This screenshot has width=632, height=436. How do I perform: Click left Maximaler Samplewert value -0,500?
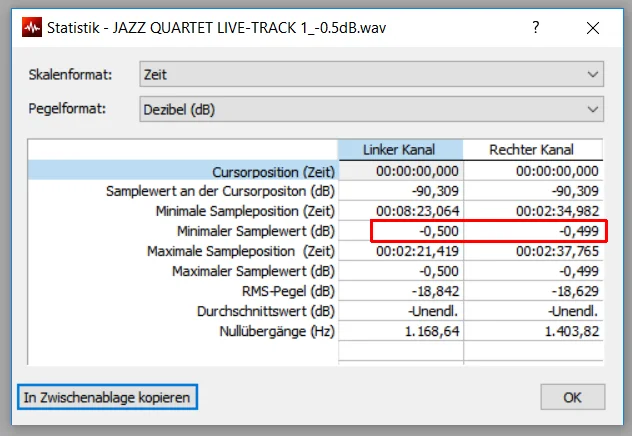pos(401,271)
